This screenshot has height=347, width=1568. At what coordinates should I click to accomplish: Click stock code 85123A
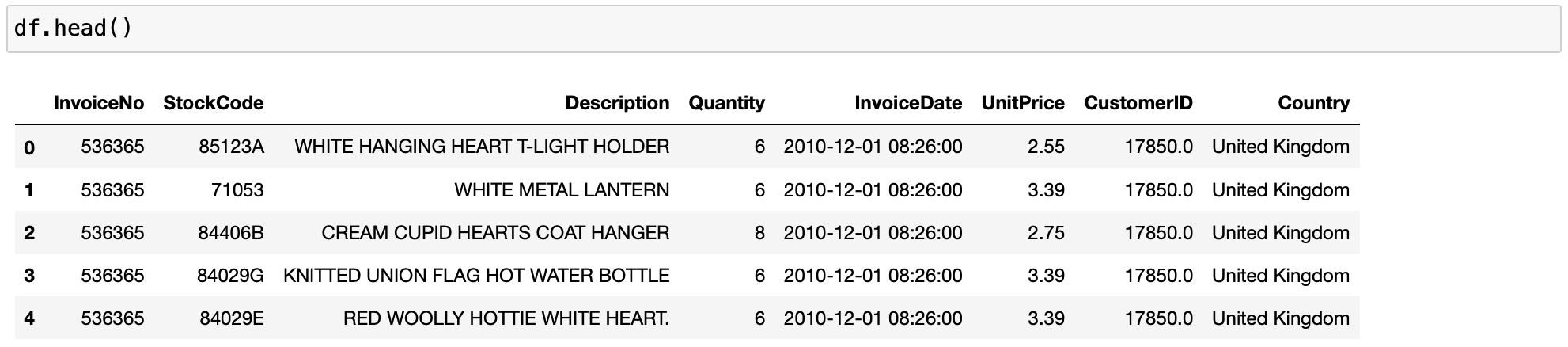point(231,147)
